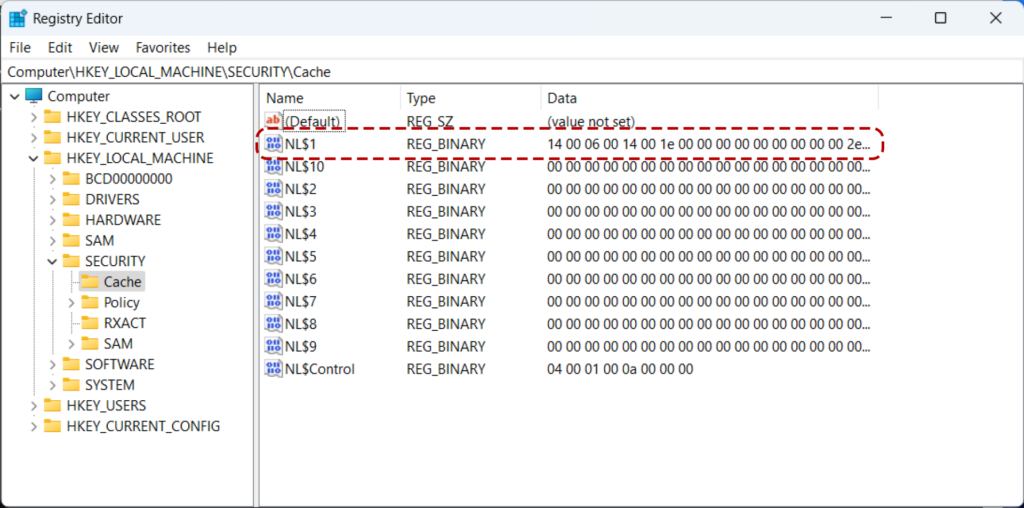Close the Registry Editor window

tap(995, 18)
